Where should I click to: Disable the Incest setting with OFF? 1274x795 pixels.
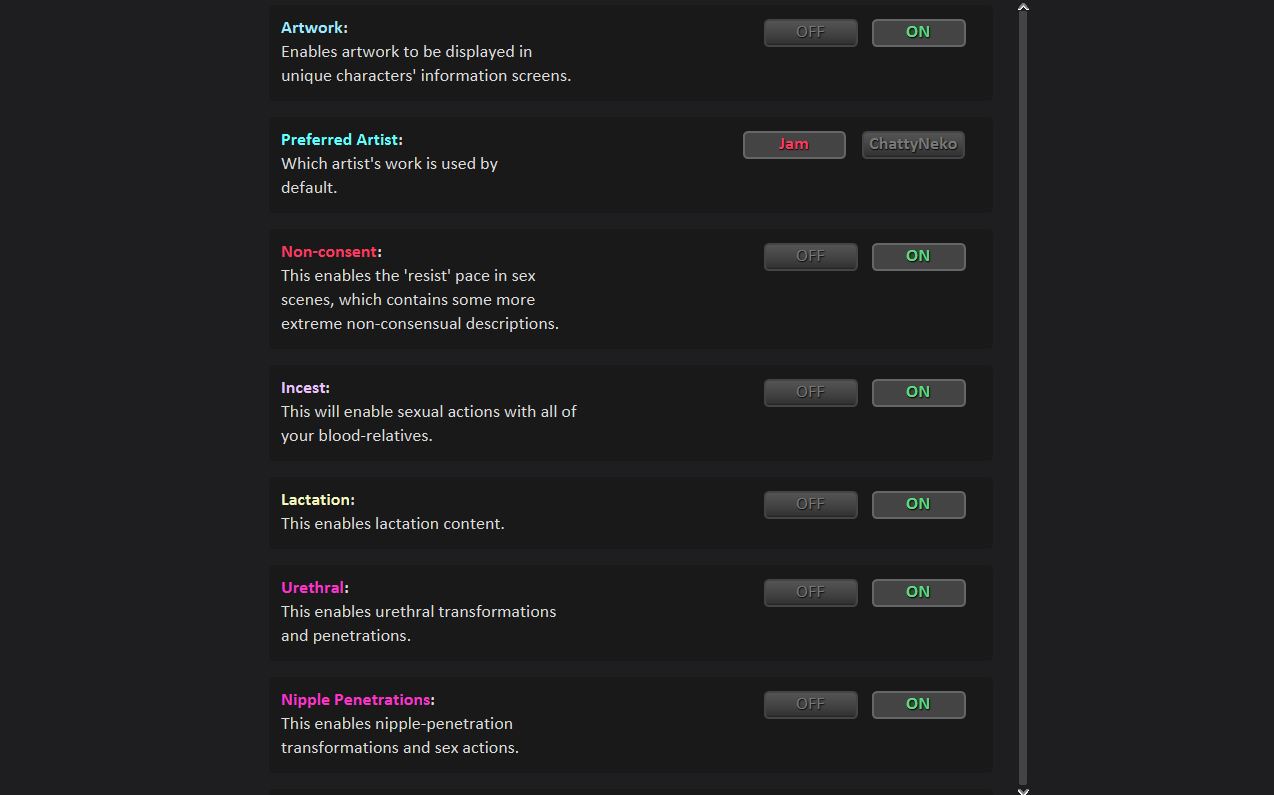[x=810, y=392]
